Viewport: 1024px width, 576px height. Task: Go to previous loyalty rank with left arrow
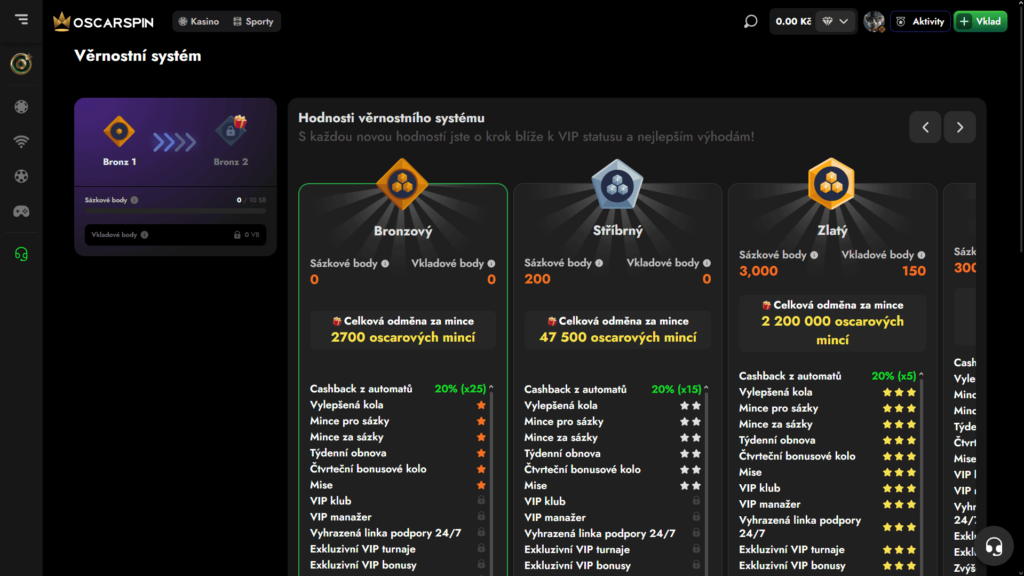(926, 127)
